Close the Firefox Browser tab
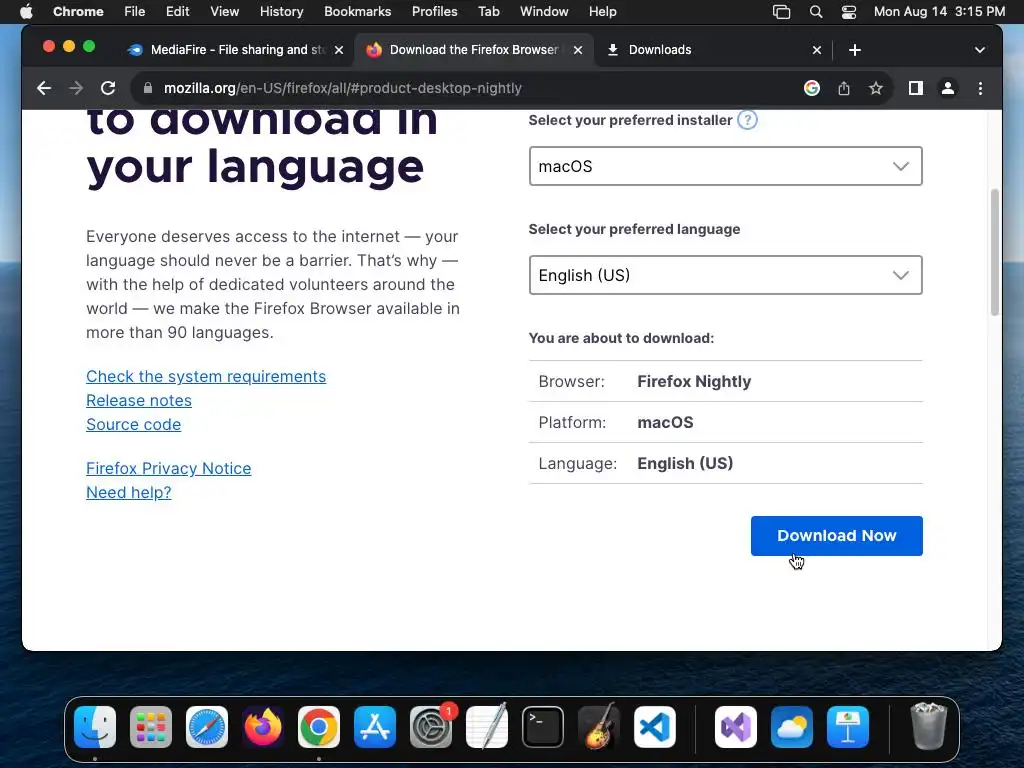This screenshot has width=1024, height=768. tap(578, 50)
